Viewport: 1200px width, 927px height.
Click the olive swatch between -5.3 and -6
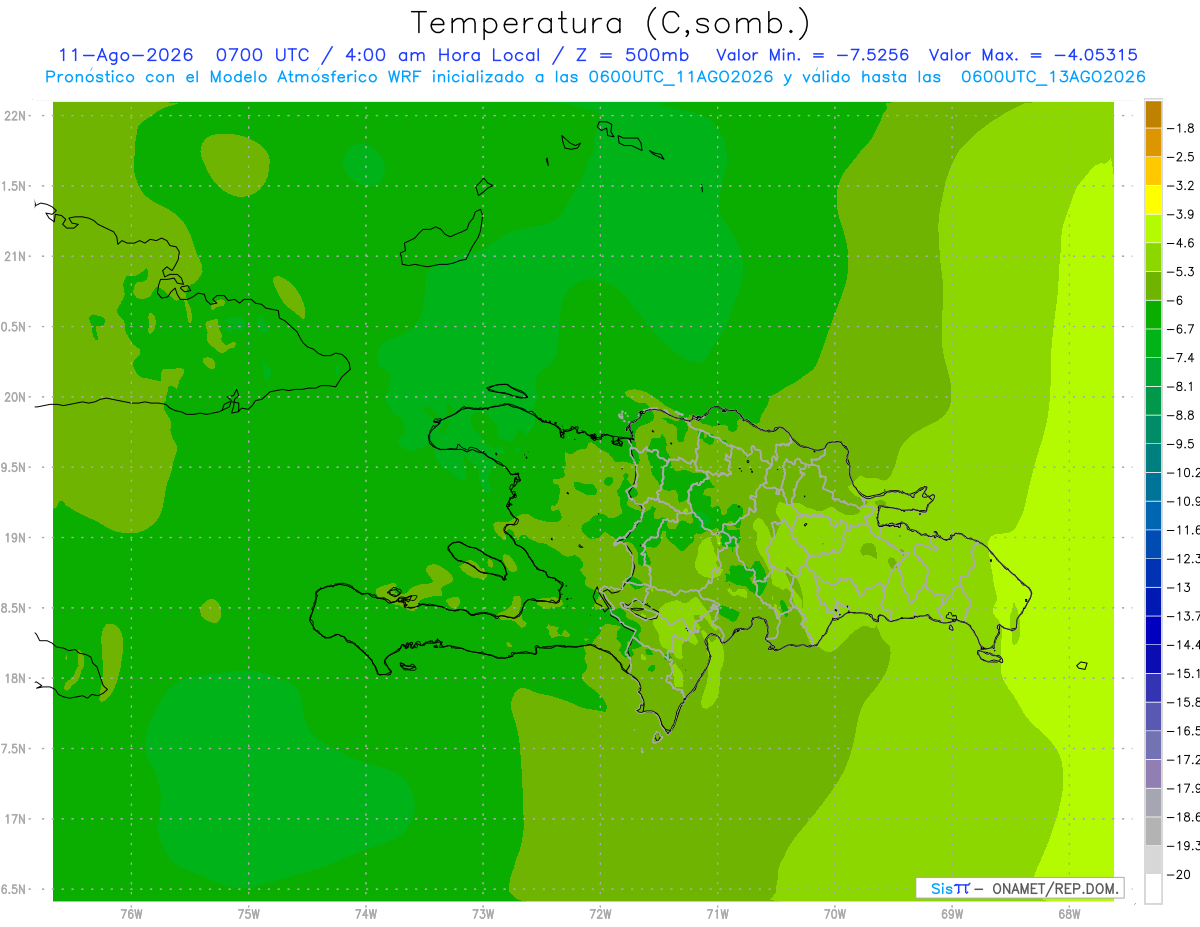pos(1153,286)
